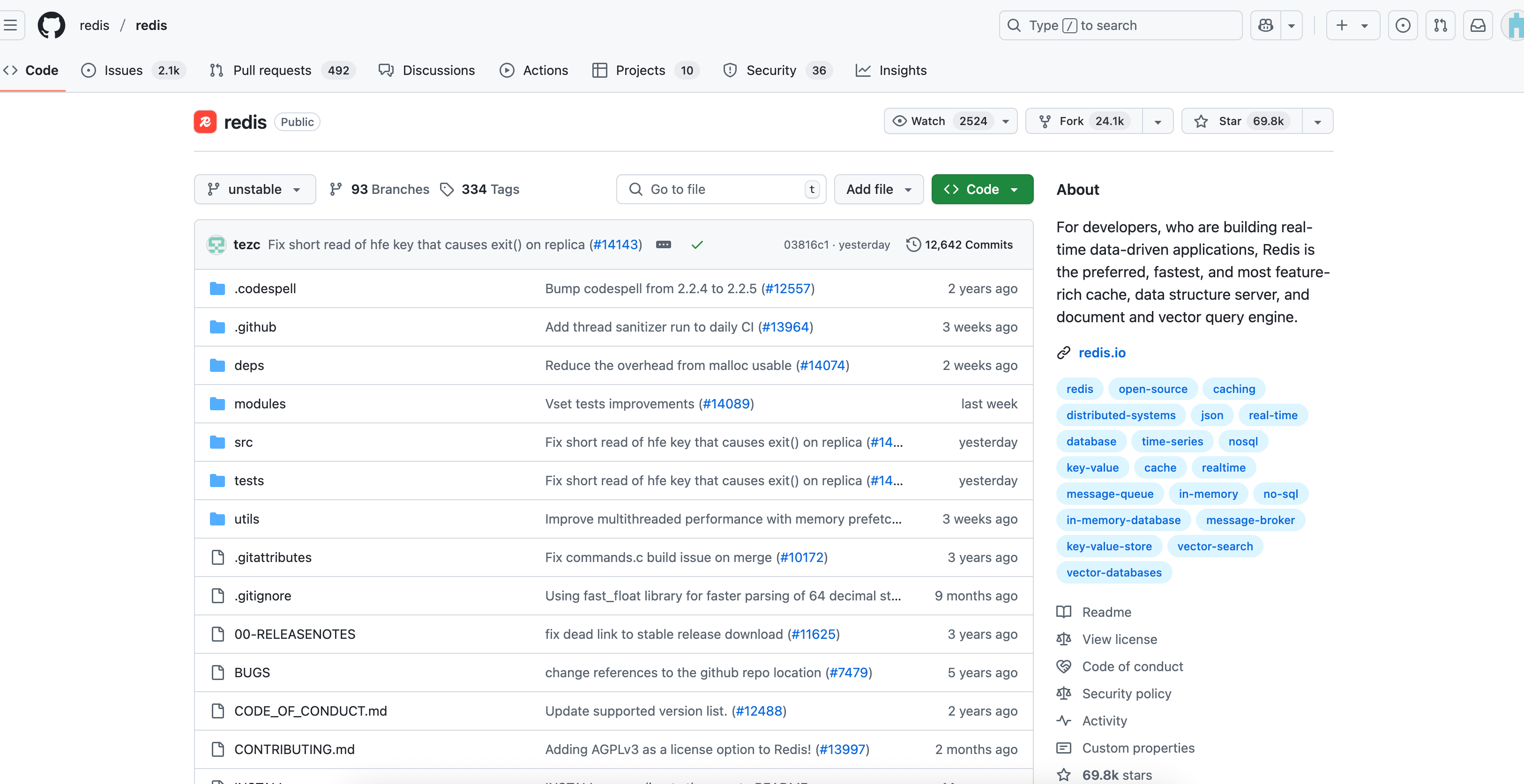Open the green Code clone dropdown

[982, 189]
